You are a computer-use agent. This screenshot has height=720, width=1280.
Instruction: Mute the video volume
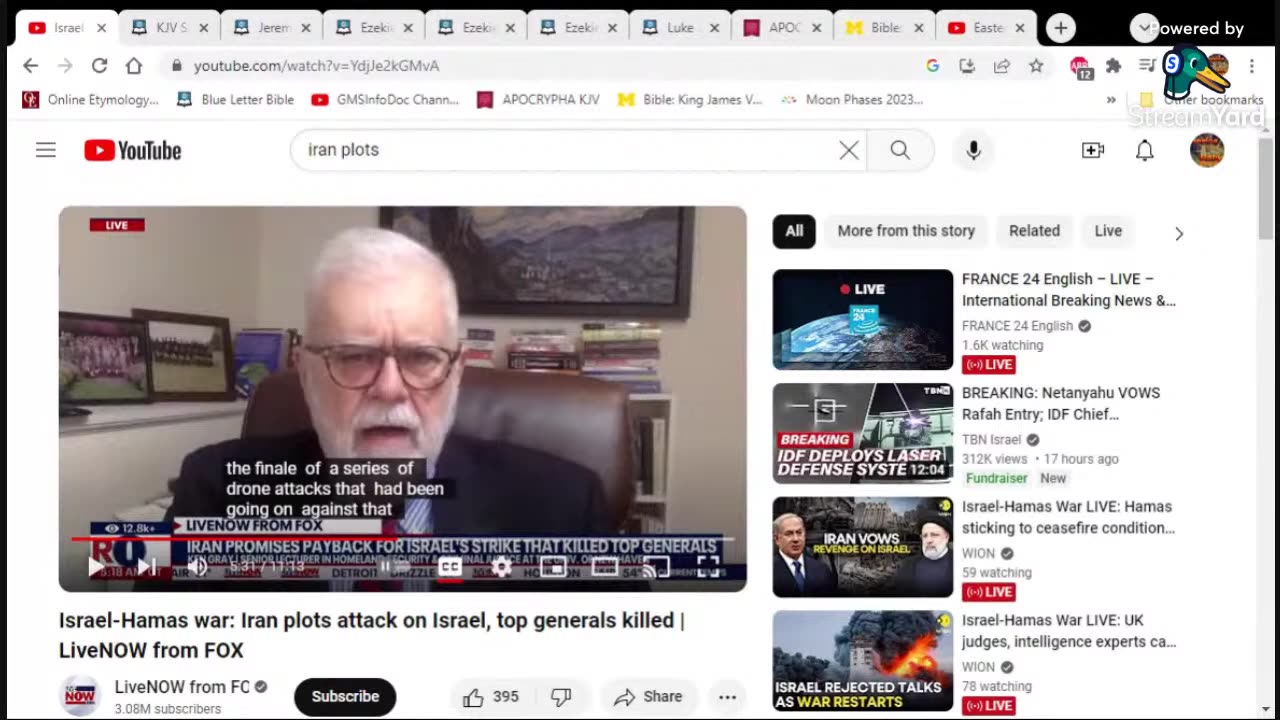[197, 566]
